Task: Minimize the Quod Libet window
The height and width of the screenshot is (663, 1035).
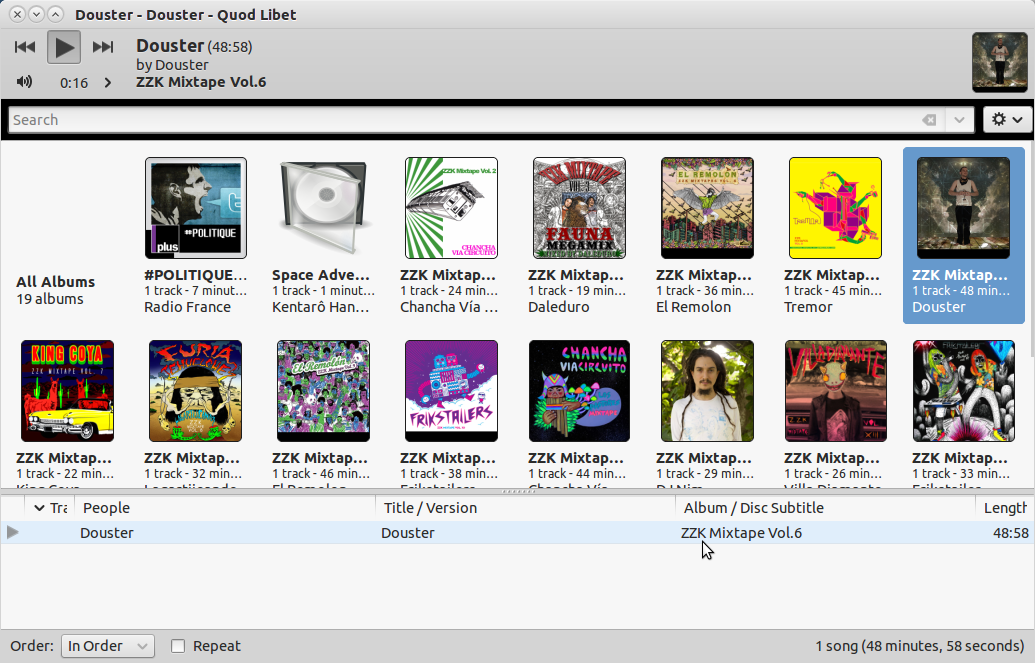Action: pos(37,14)
